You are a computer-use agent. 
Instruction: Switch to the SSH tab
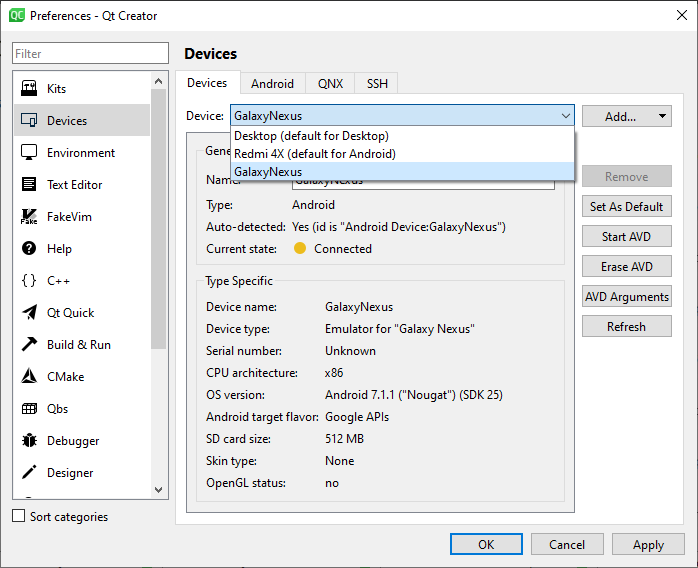[x=377, y=84]
